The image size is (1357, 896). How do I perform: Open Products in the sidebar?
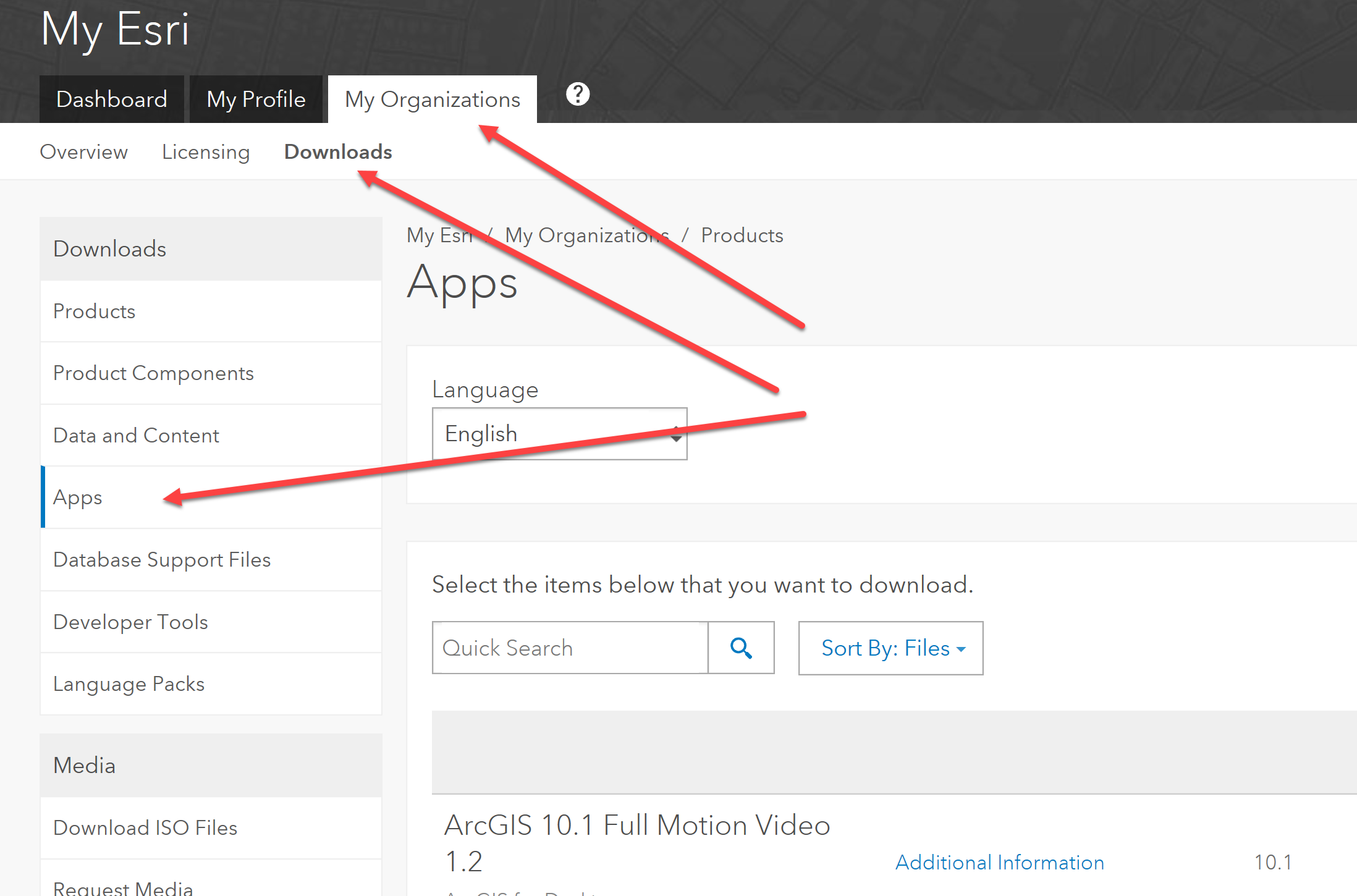point(94,311)
